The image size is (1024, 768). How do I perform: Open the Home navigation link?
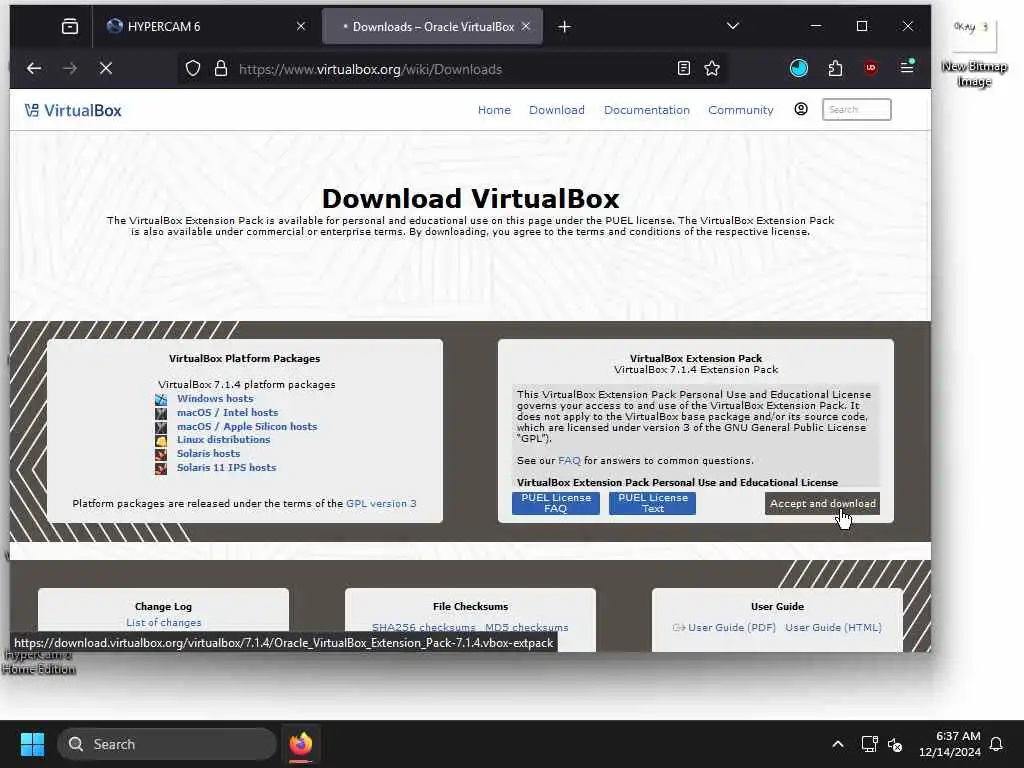pyautogui.click(x=494, y=110)
